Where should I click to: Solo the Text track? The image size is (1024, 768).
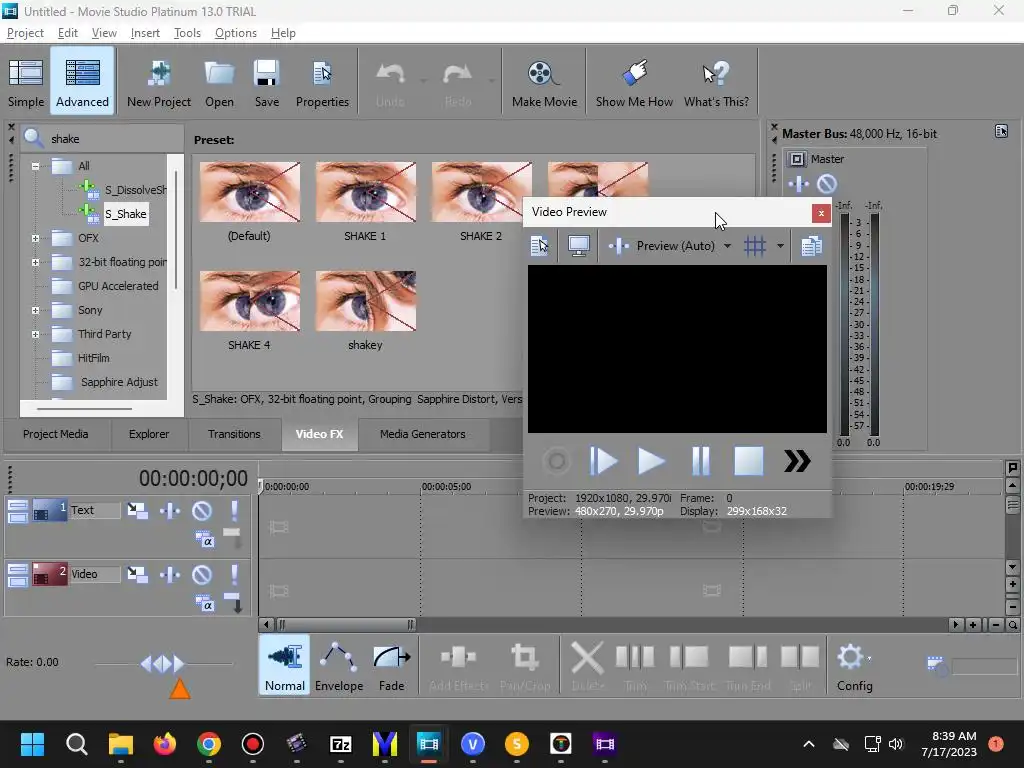pos(234,510)
